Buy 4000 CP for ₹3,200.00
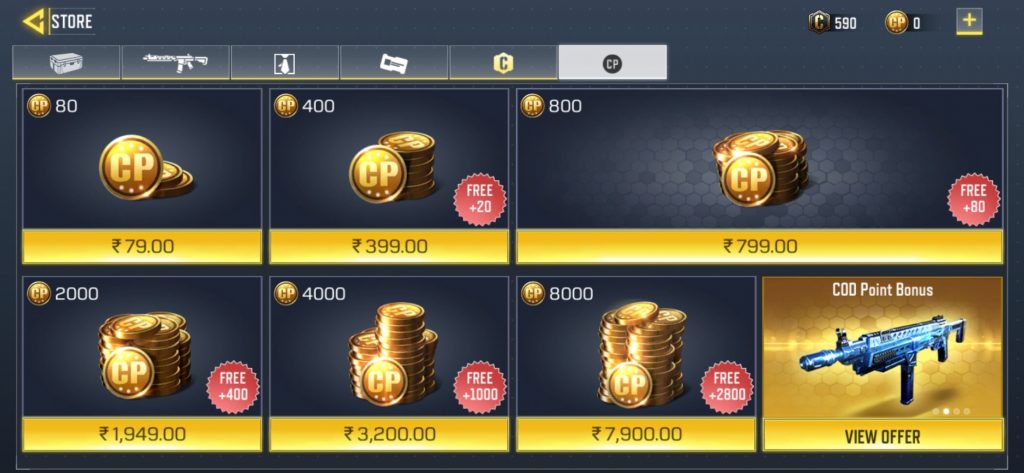The image size is (1024, 473). click(x=389, y=434)
